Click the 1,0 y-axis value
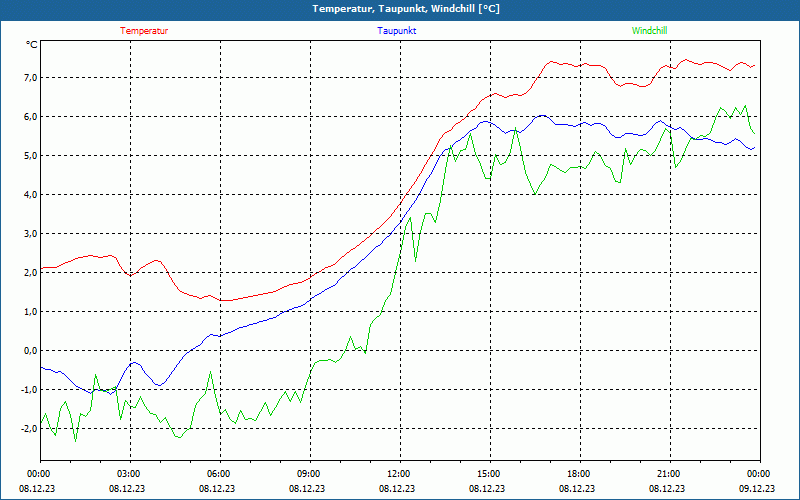Screen dimensions: 800x500 [30, 312]
